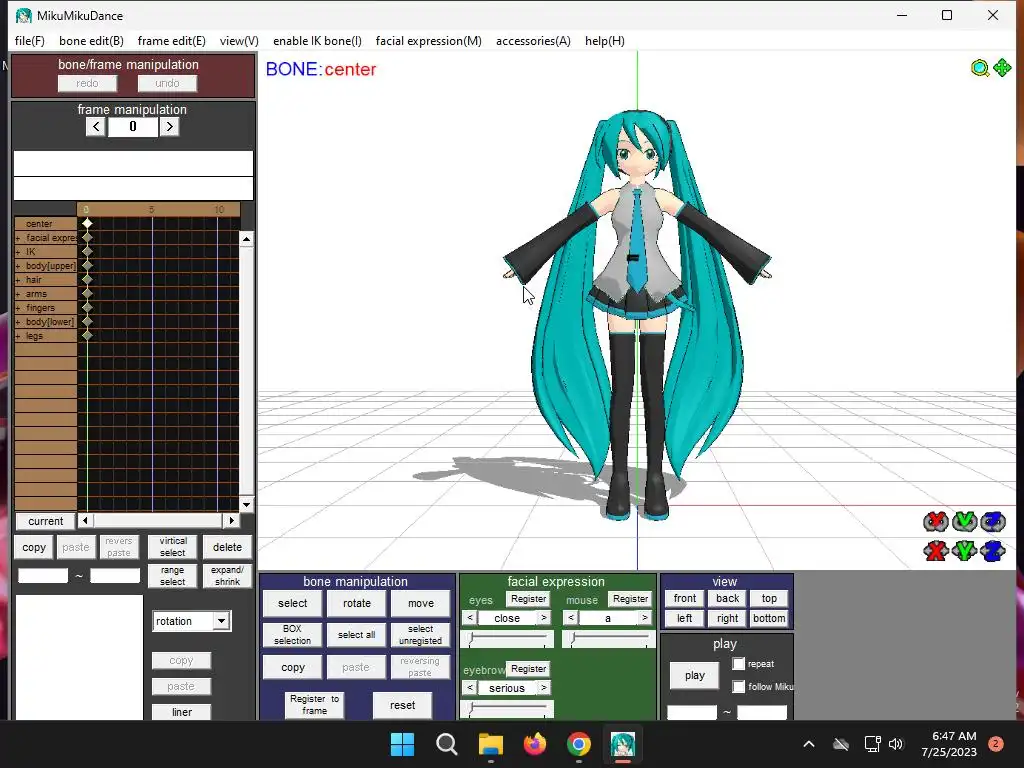Click the green Y move axis icon

pyautogui.click(x=965, y=551)
